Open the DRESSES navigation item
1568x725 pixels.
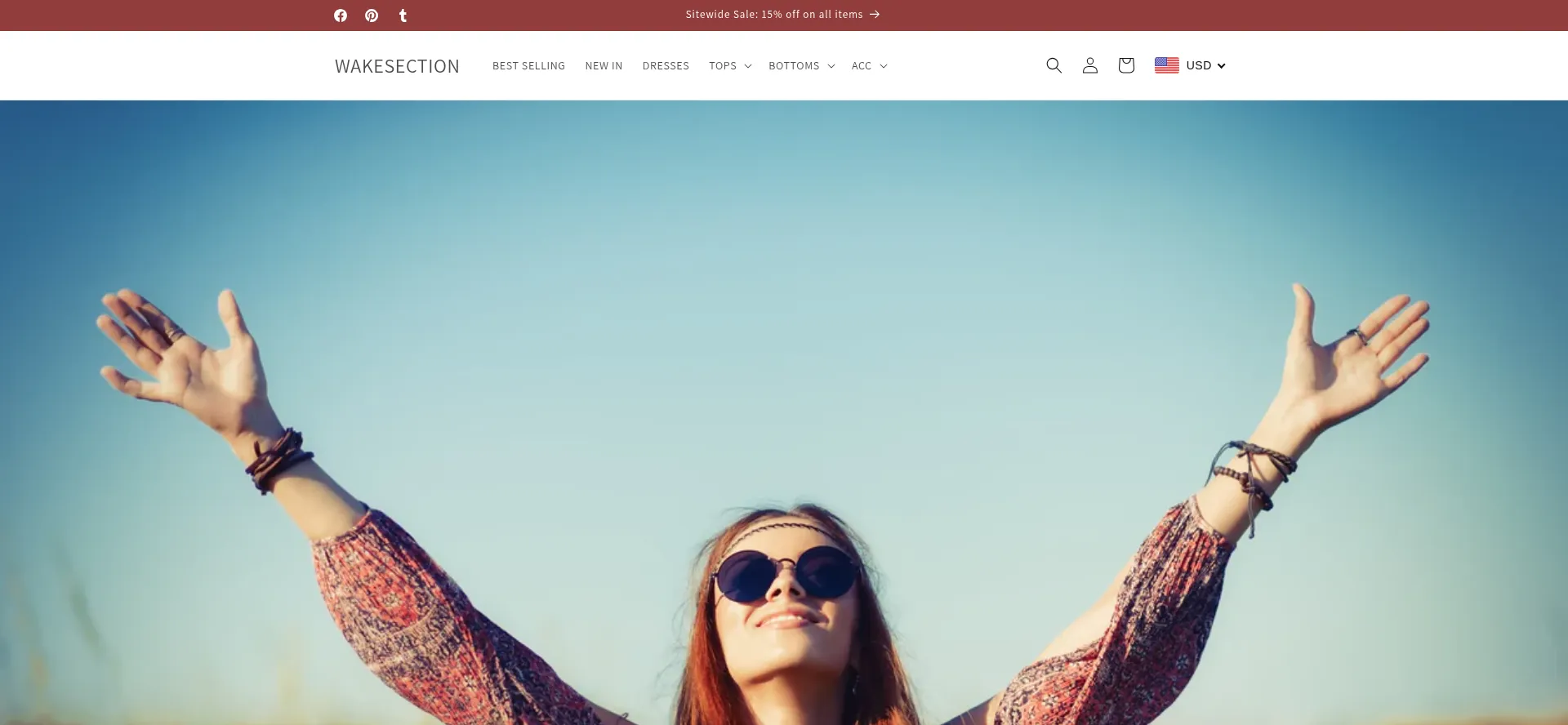tap(666, 66)
